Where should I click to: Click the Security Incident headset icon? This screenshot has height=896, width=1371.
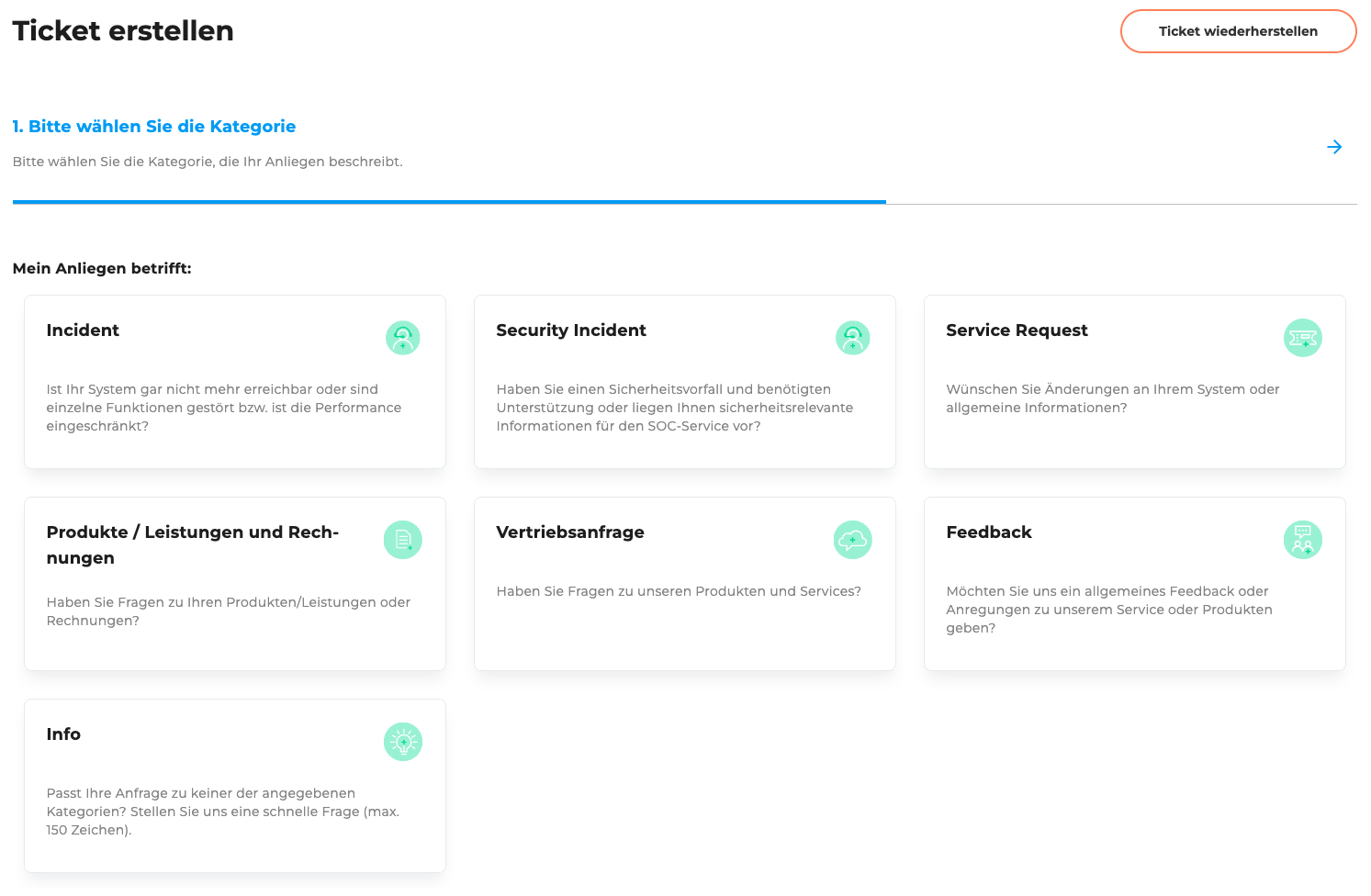tap(852, 338)
